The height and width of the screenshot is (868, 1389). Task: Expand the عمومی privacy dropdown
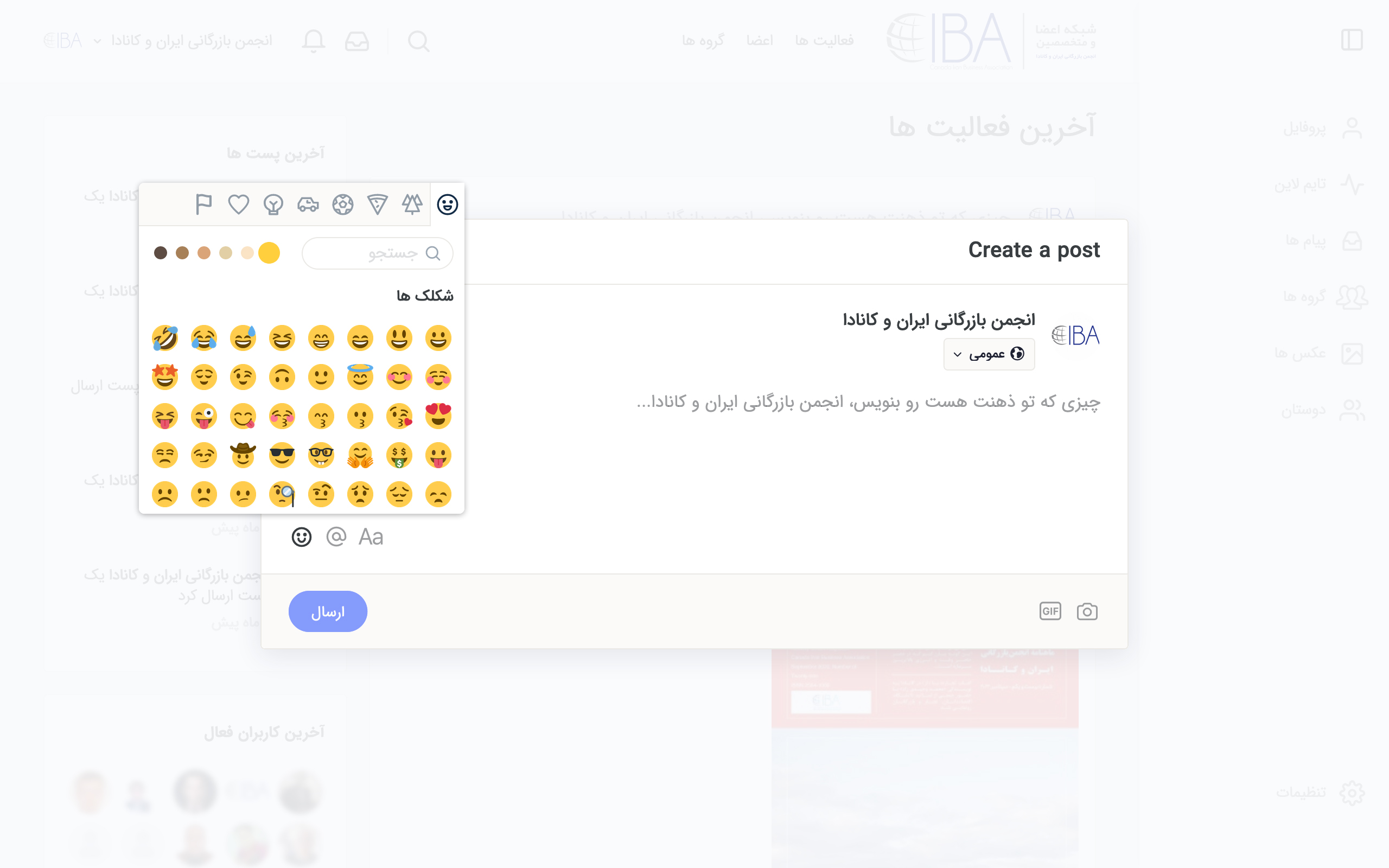[x=989, y=354]
